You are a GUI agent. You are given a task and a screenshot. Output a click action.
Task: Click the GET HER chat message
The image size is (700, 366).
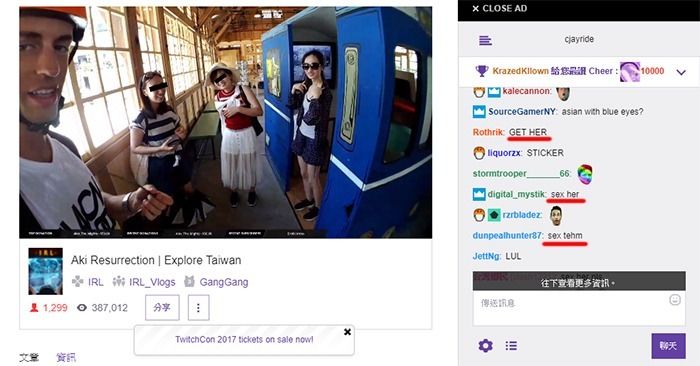click(528, 132)
